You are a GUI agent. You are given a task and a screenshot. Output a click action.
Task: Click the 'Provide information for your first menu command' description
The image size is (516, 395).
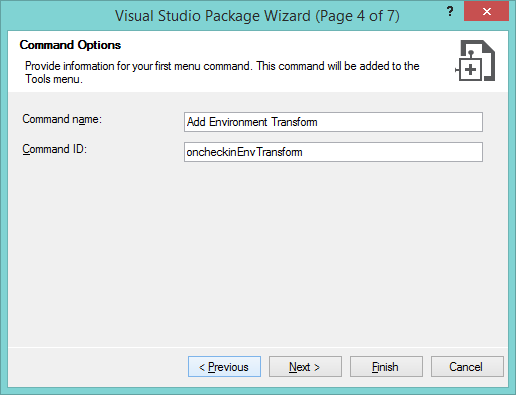[x=222, y=72]
